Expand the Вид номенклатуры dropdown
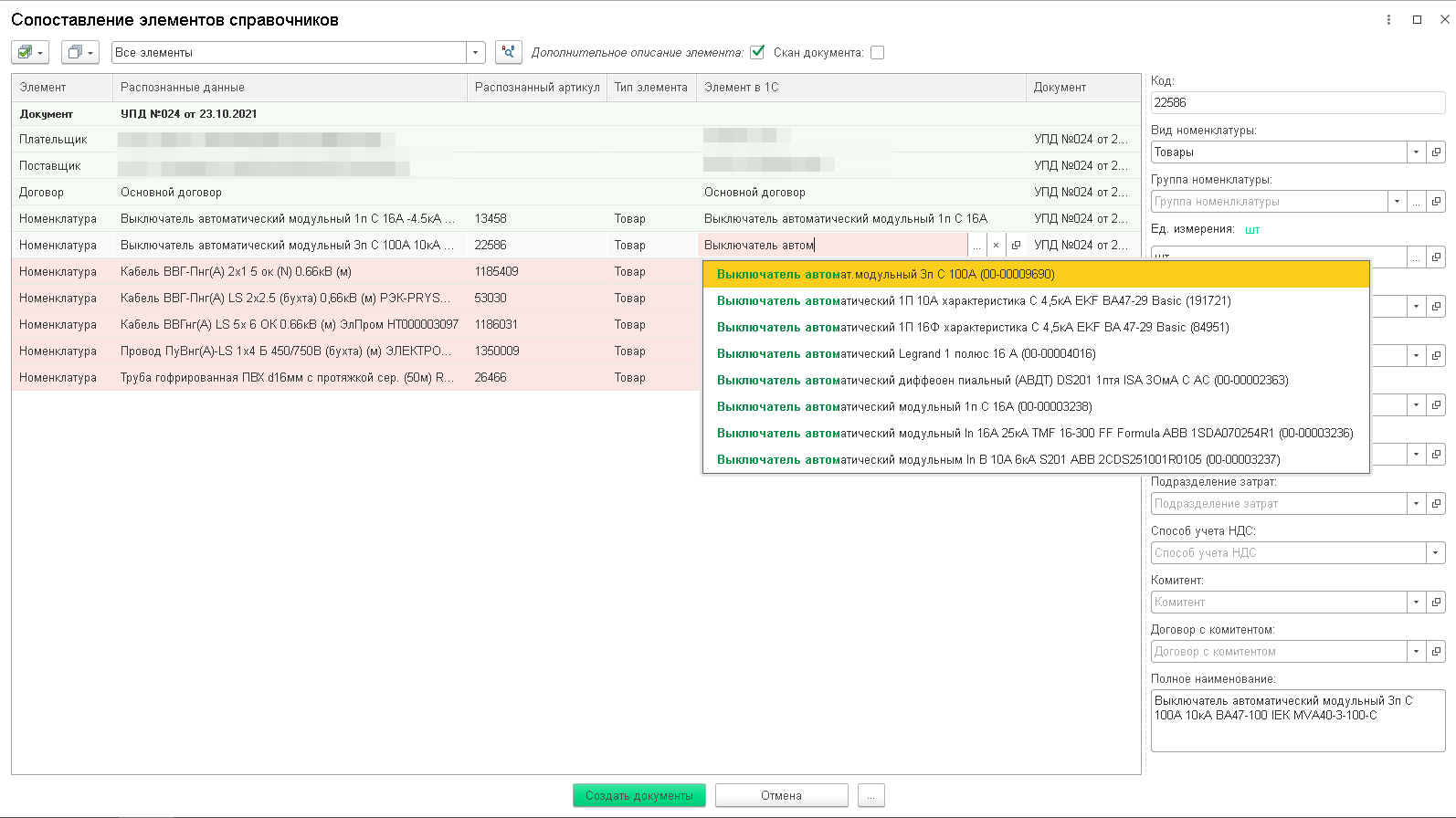Image resolution: width=1456 pixels, height=818 pixels. [x=1416, y=152]
